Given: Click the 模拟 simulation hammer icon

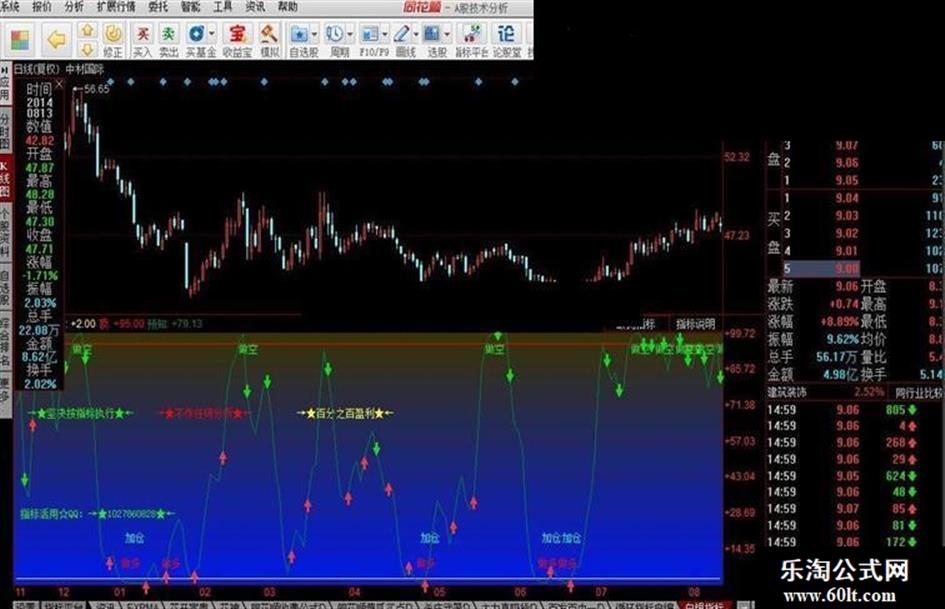Looking at the screenshot, I should [x=269, y=40].
